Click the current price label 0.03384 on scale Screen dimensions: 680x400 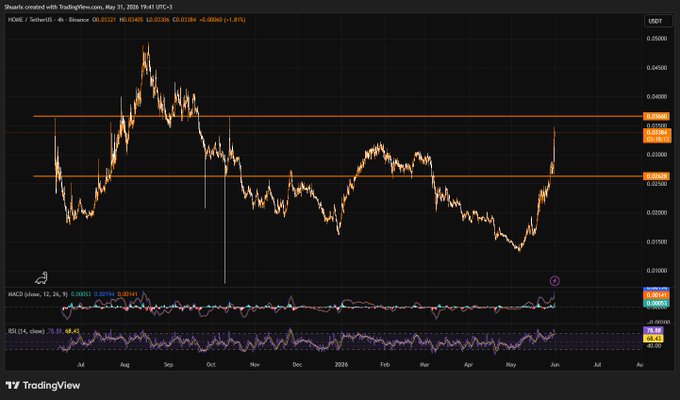coord(657,132)
